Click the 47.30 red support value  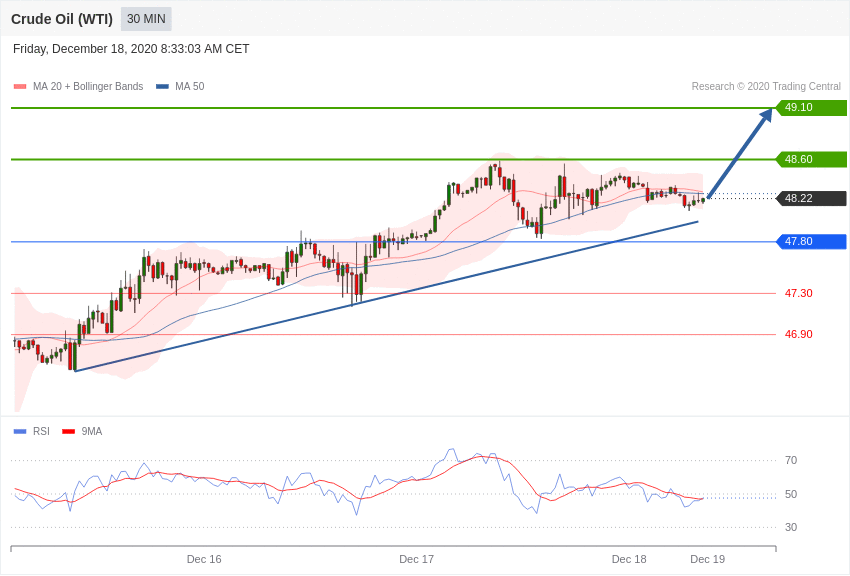click(x=799, y=293)
